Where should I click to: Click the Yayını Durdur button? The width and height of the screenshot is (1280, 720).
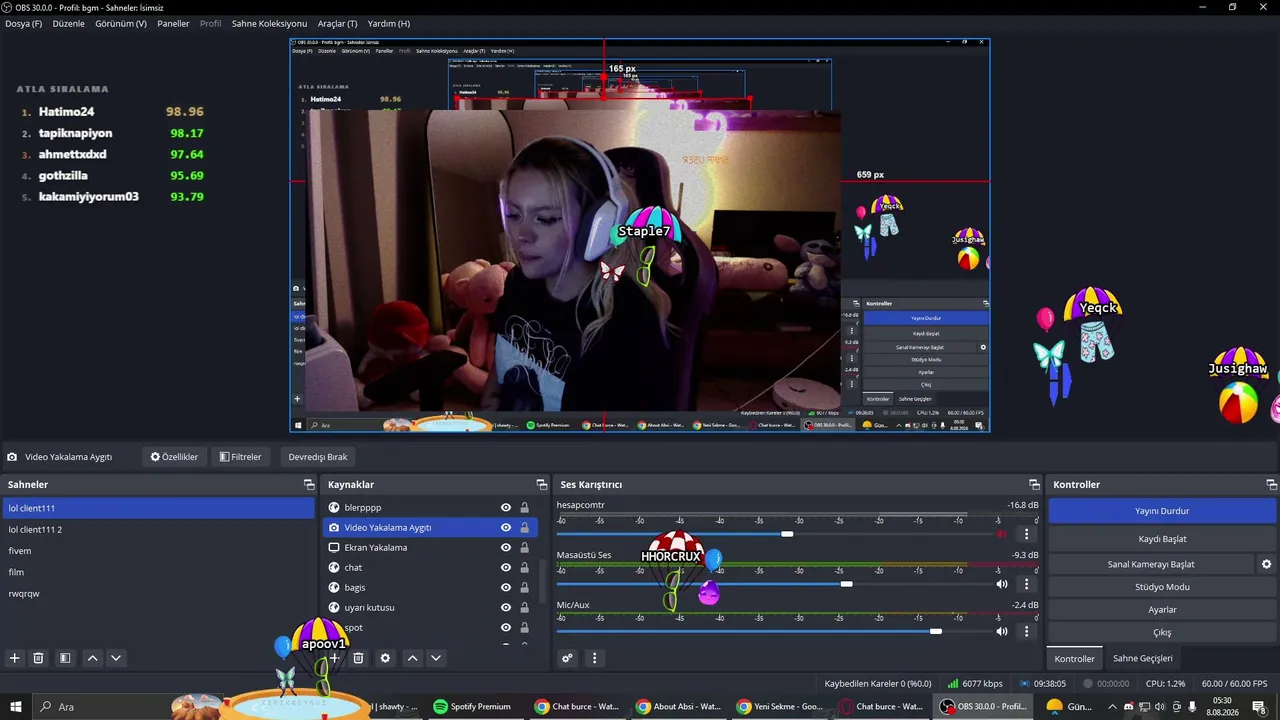coord(1162,511)
